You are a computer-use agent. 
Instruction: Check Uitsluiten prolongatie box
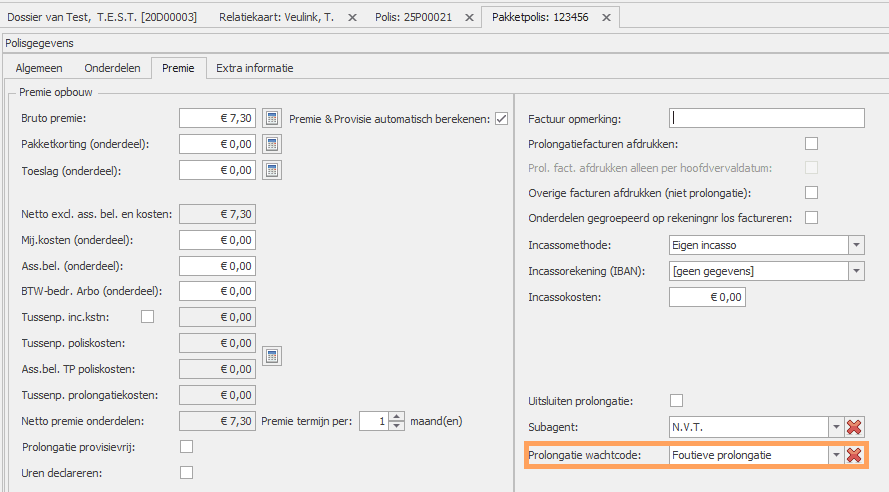pos(676,401)
